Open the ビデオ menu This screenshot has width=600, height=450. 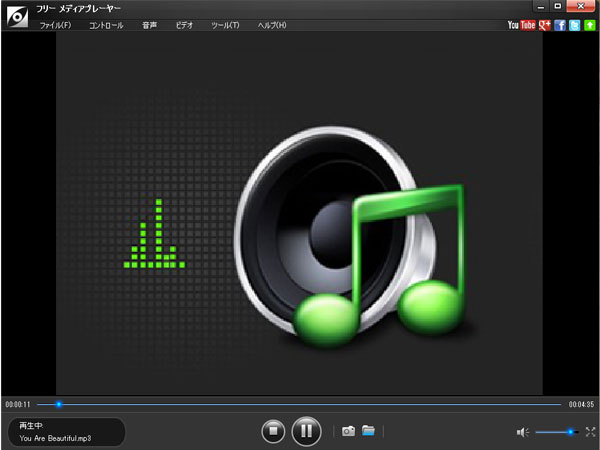(x=184, y=25)
